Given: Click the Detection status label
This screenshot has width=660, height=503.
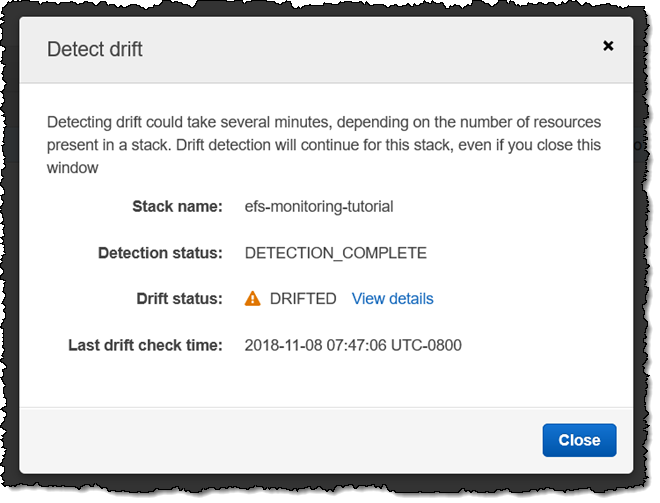Looking at the screenshot, I should click(160, 253).
